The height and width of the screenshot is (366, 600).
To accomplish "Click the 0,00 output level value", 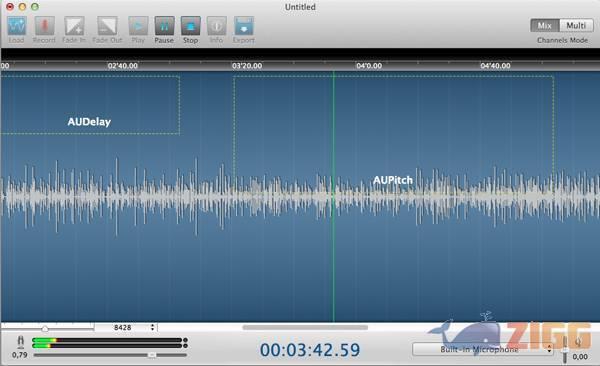I will 580,357.
